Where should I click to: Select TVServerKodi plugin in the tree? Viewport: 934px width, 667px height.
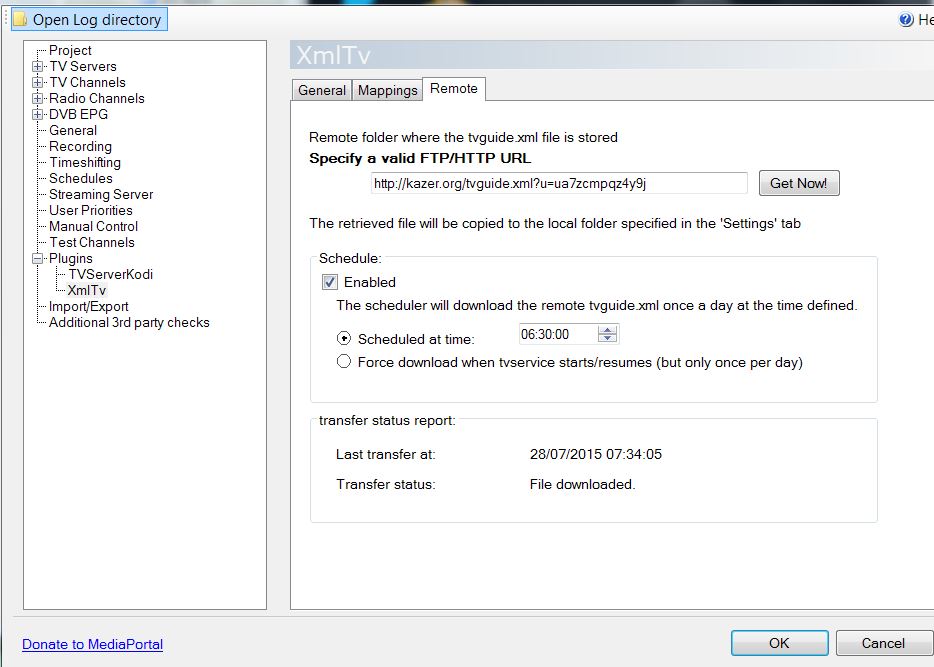tap(110, 274)
